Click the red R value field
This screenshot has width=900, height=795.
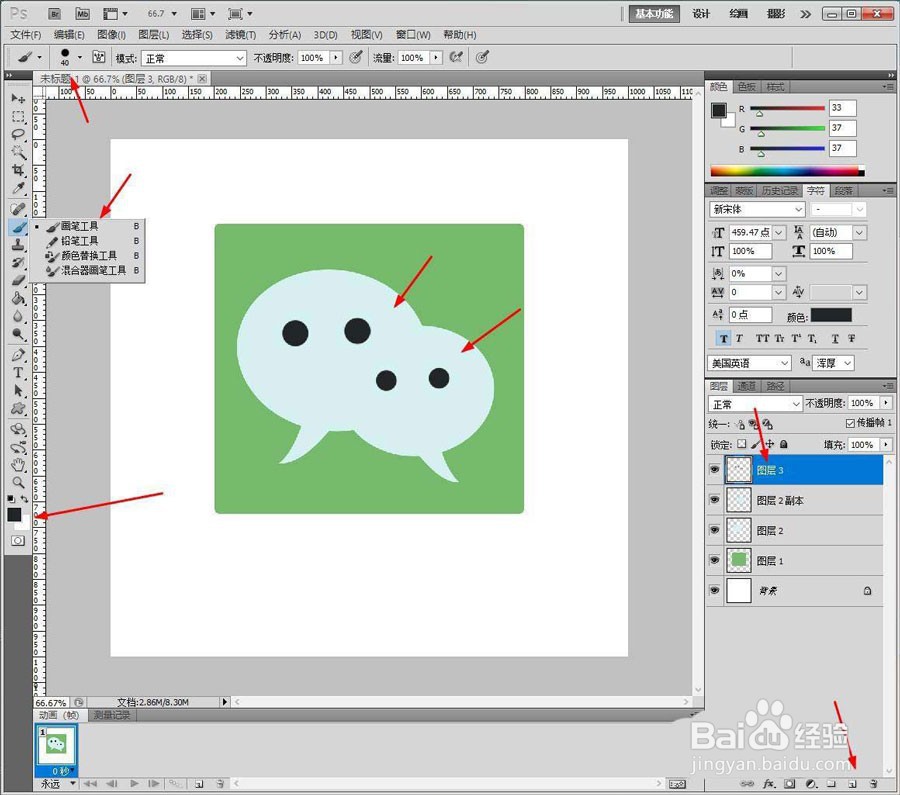click(843, 108)
